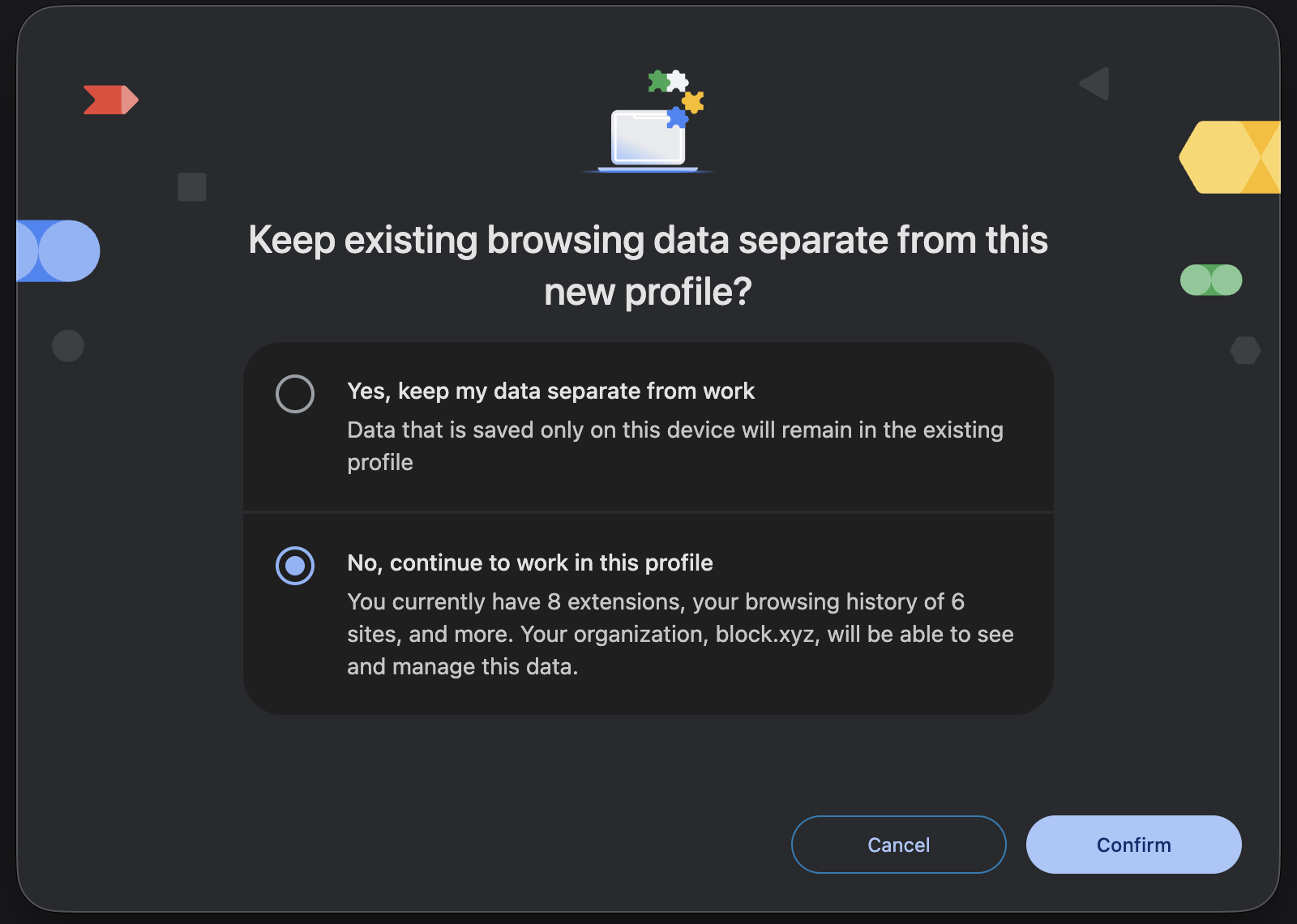Viewport: 1297px width, 924px height.
Task: Click the Confirm button
Action: 1134,845
